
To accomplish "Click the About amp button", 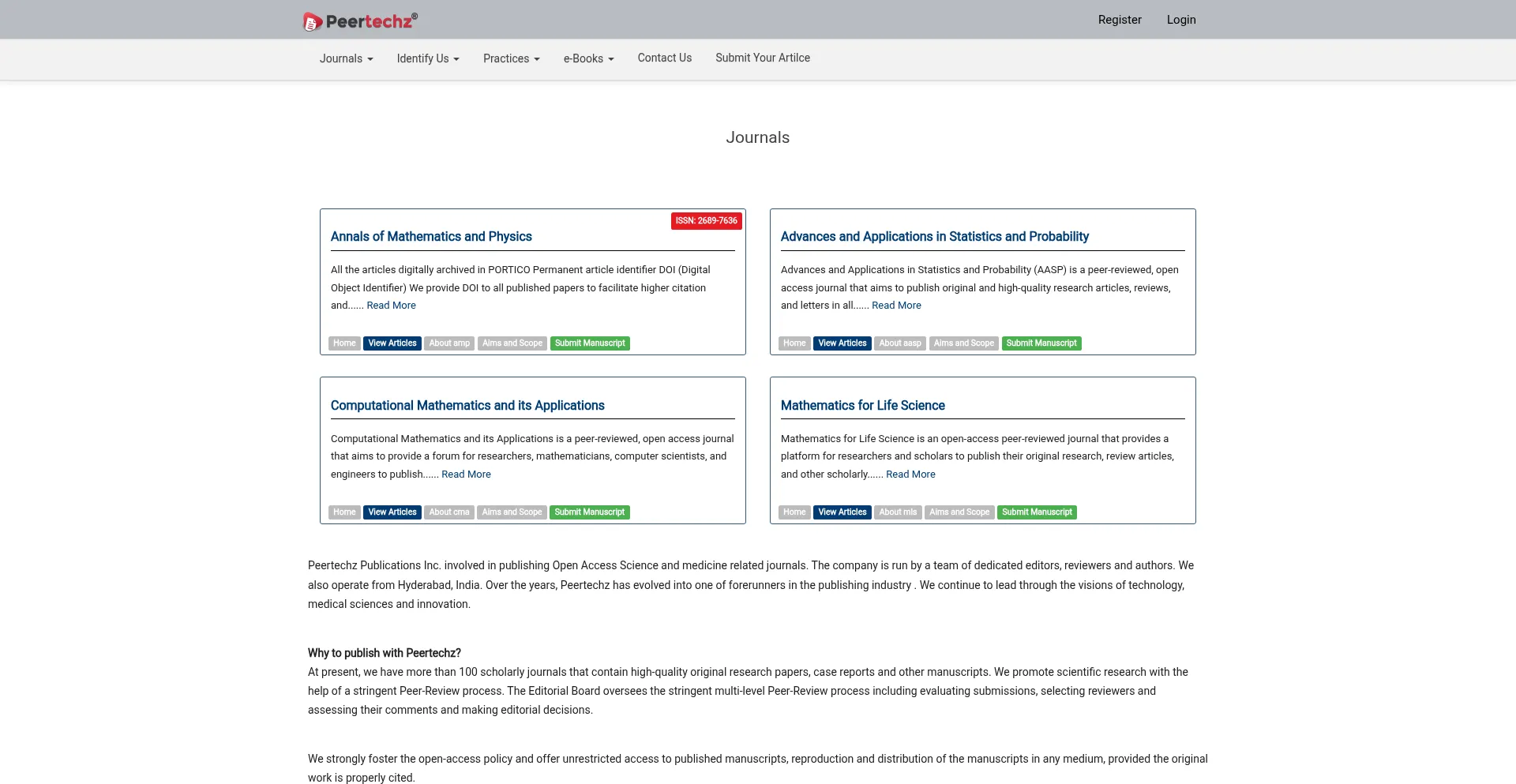I will click(448, 343).
